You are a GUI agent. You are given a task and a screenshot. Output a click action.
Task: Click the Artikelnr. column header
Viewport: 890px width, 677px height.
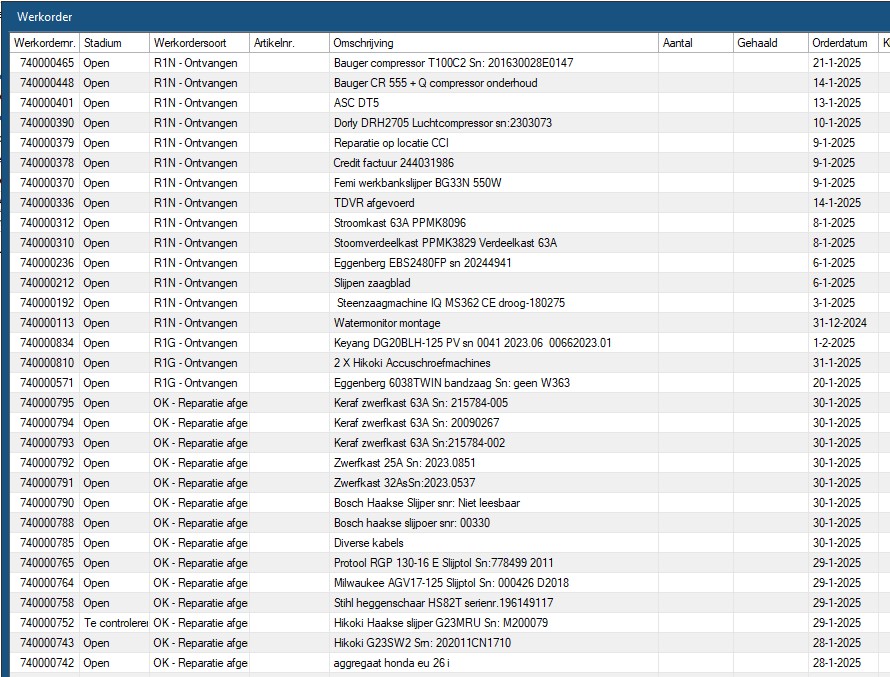[x=289, y=43]
